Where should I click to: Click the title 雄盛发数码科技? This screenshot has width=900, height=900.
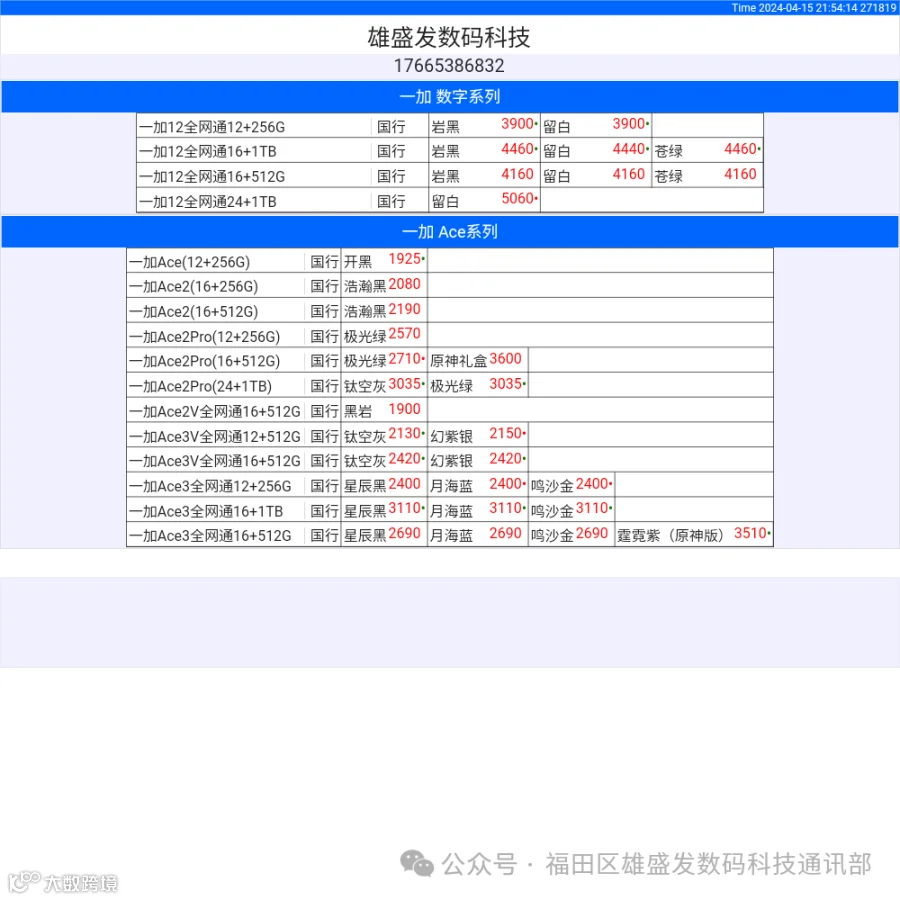449,37
